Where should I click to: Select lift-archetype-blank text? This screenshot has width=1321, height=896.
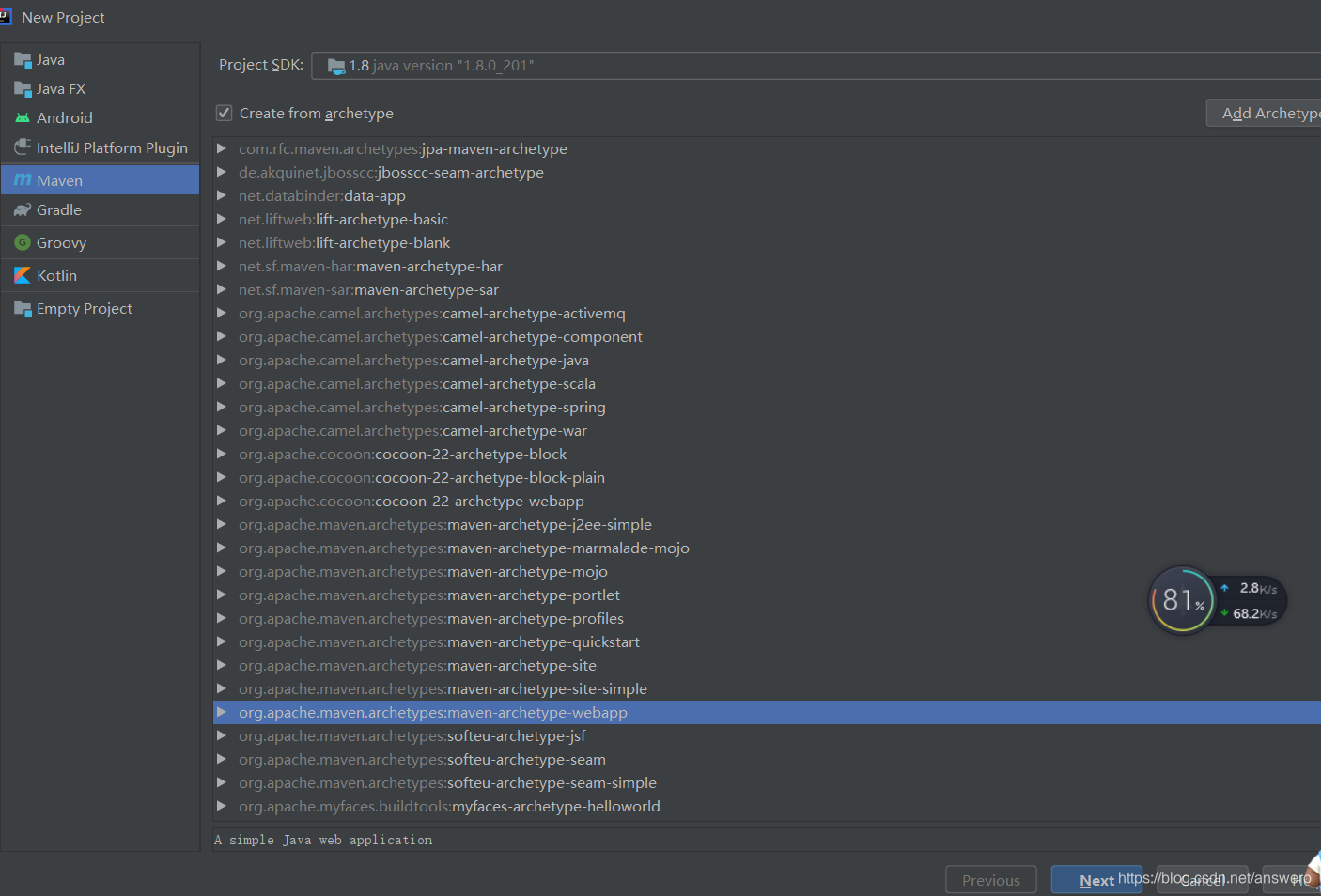point(382,242)
